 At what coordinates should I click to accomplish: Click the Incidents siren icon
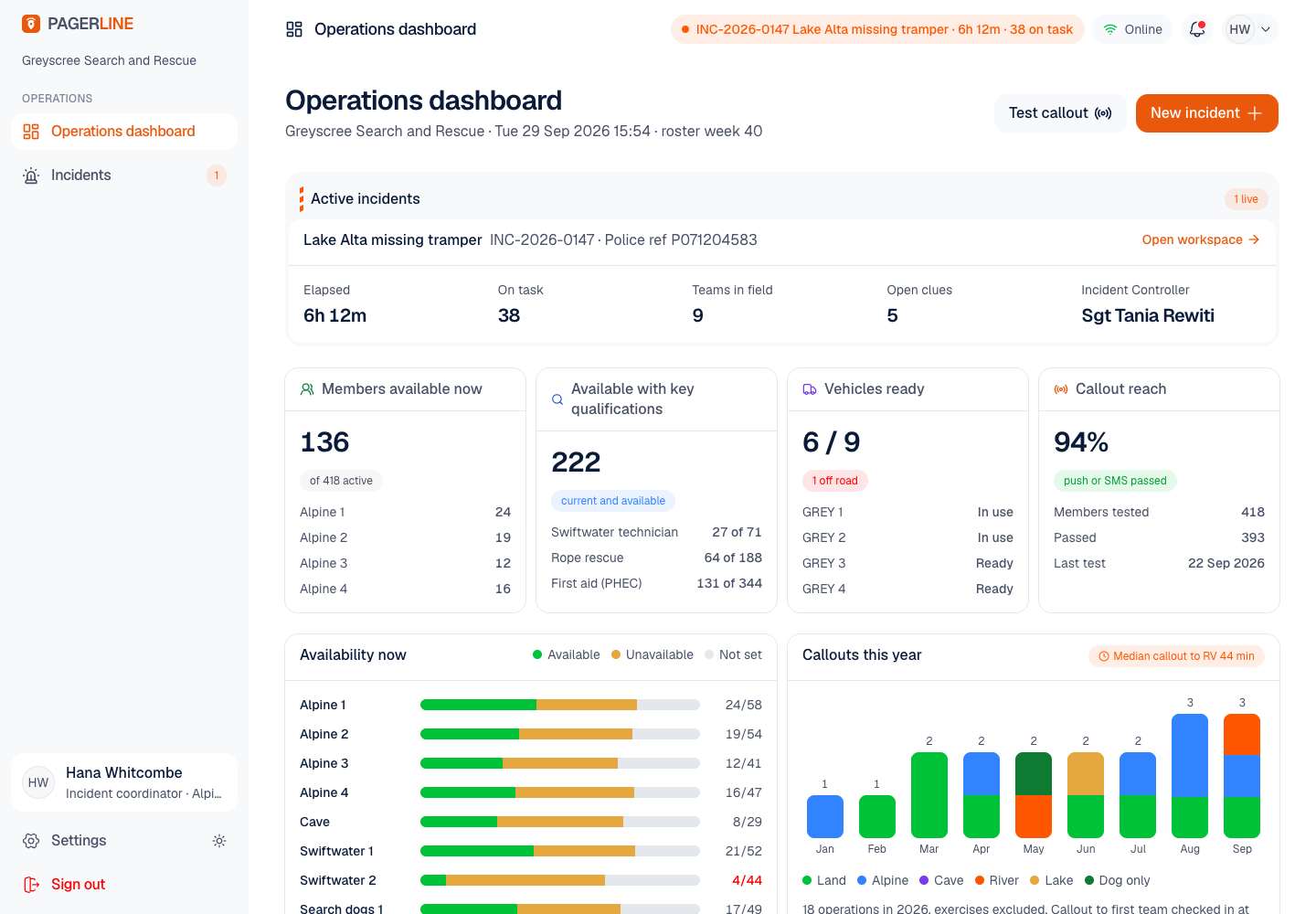point(31,175)
